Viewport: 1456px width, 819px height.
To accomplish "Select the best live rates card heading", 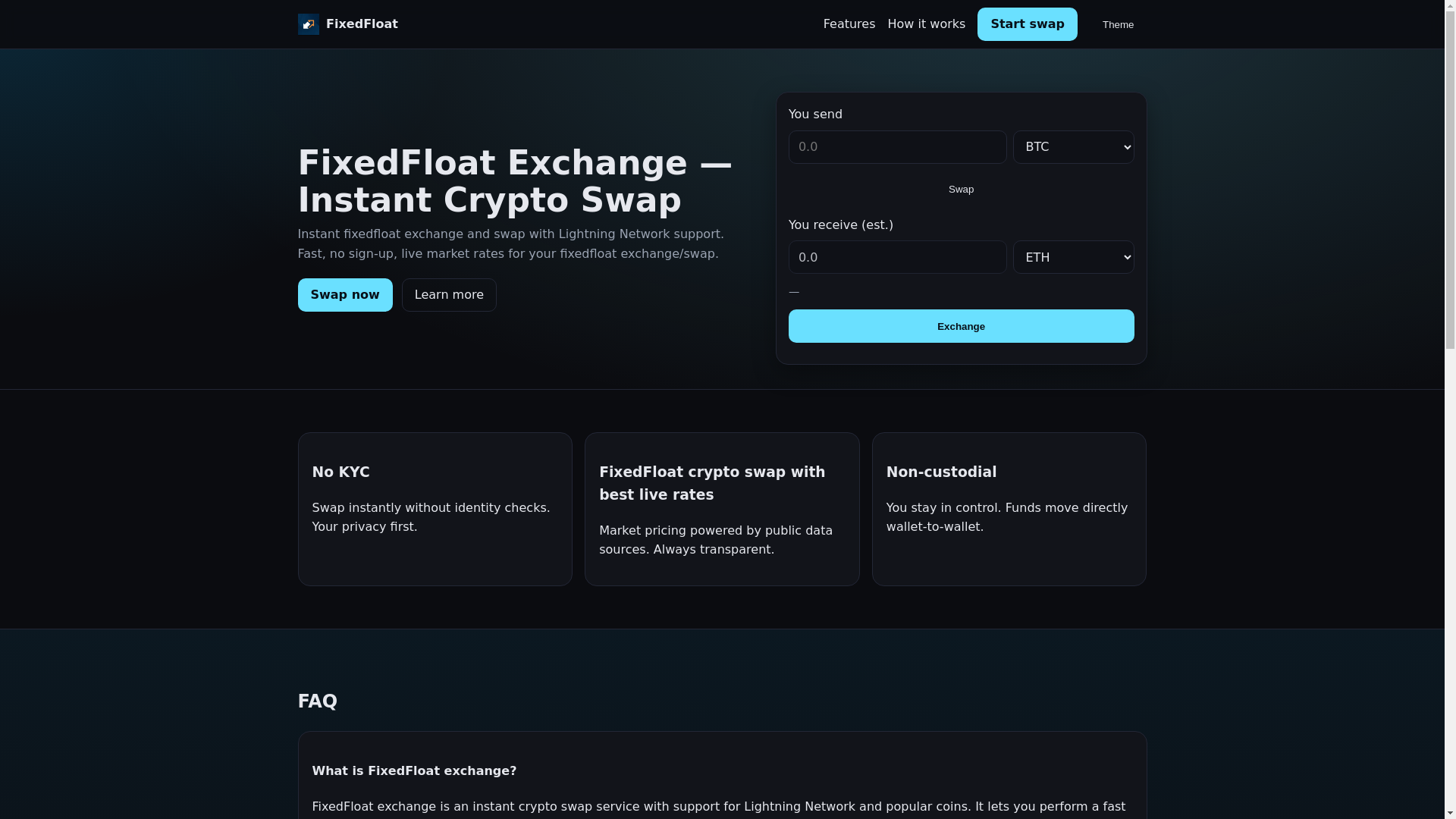I will [x=712, y=483].
